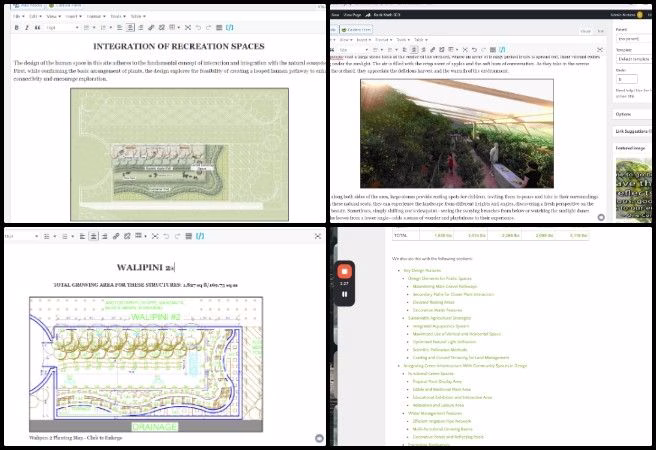
Task: Click fullscreen icon in greenhouse photo editor toolbar
Action: point(465,50)
